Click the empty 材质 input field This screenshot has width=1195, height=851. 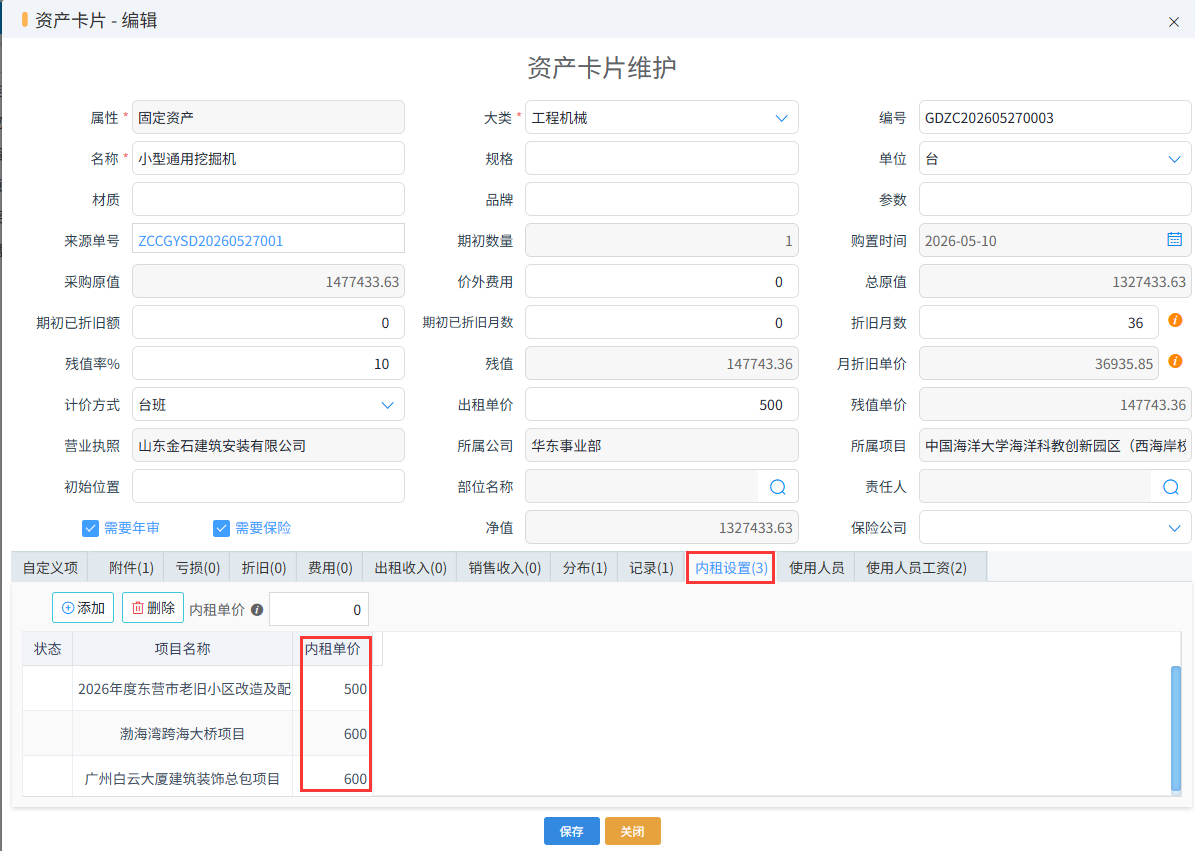(x=268, y=200)
